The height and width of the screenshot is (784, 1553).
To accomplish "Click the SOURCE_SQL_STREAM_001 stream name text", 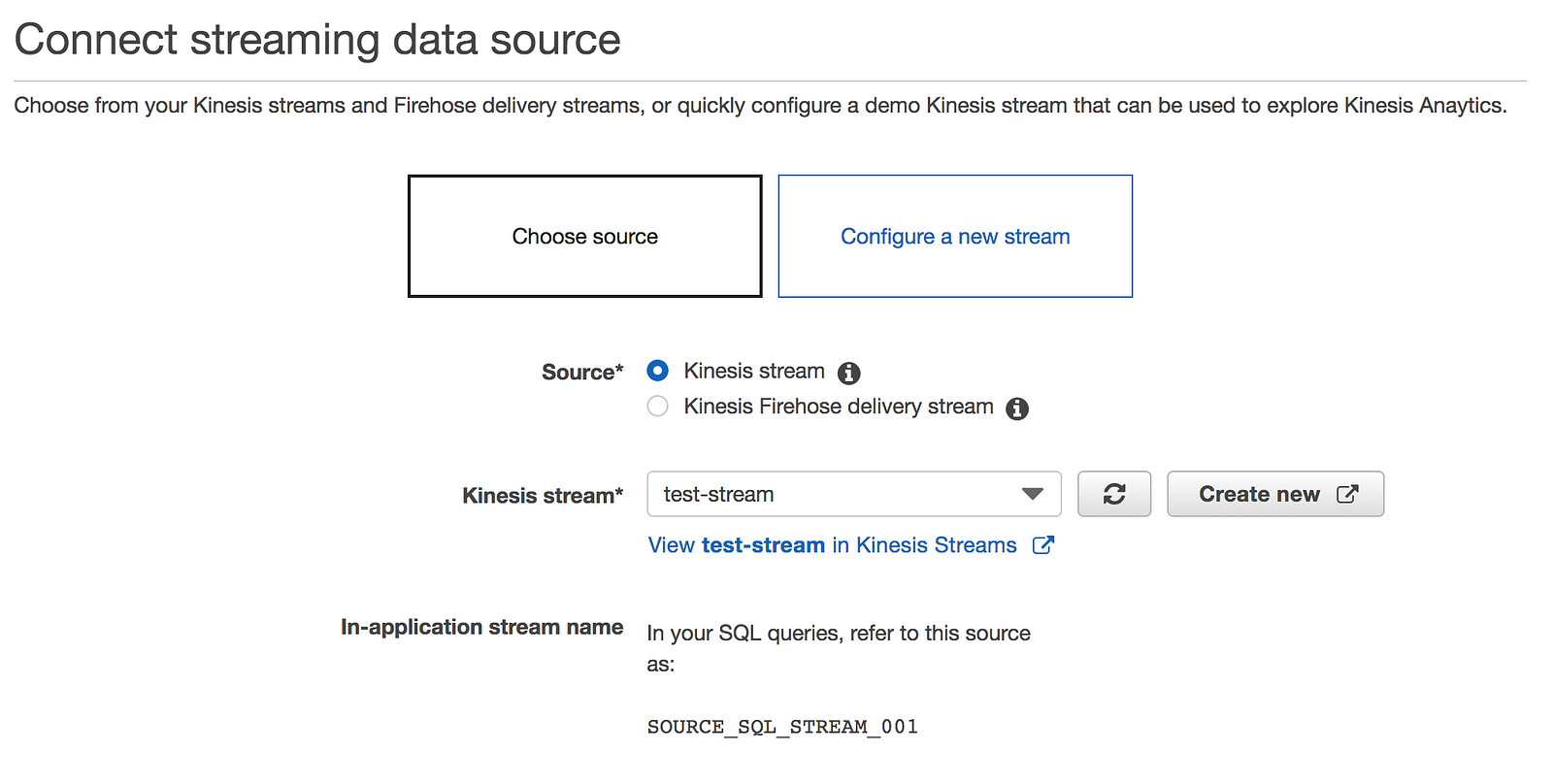I will (x=782, y=727).
